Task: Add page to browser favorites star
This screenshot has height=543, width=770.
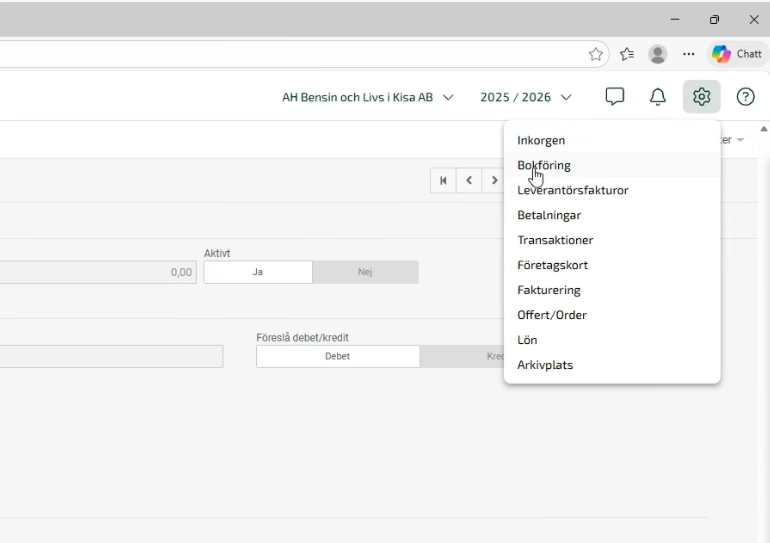Action: coord(596,54)
